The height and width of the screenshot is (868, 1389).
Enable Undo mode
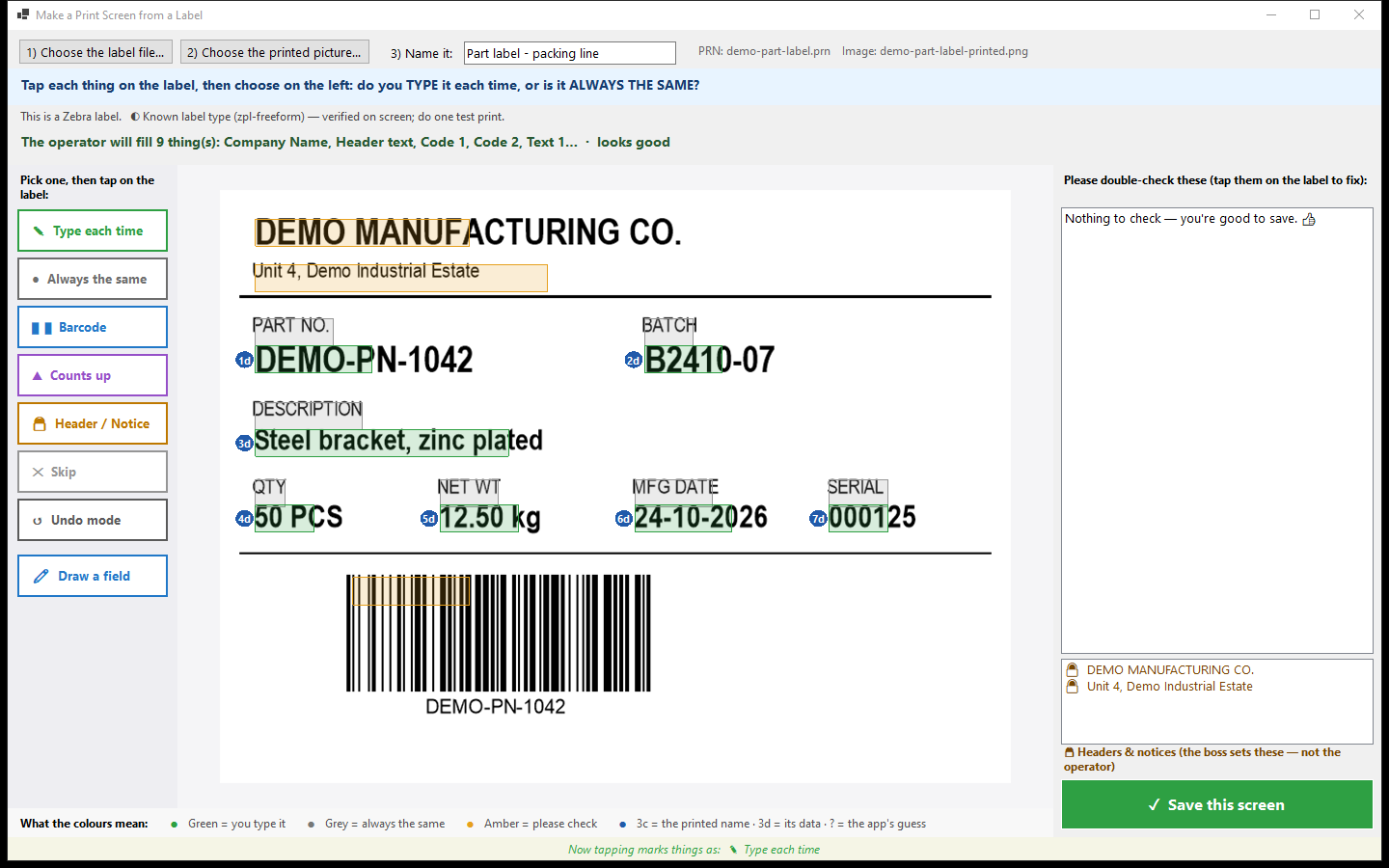point(93,520)
